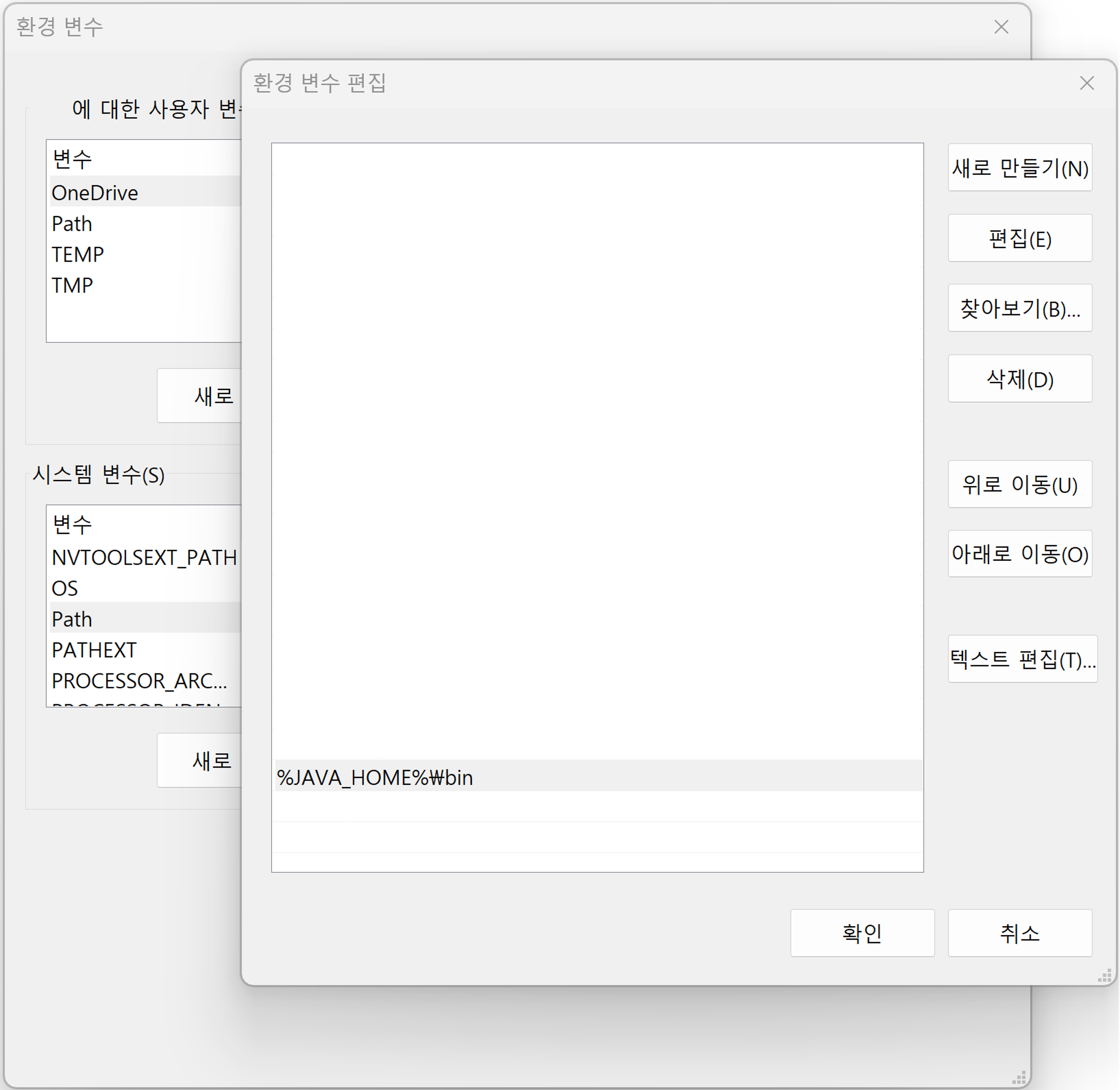Viewport: 1120px width, 1090px height.
Task: Open 텍스트 편집(T)... text editor
Action: tap(1022, 659)
